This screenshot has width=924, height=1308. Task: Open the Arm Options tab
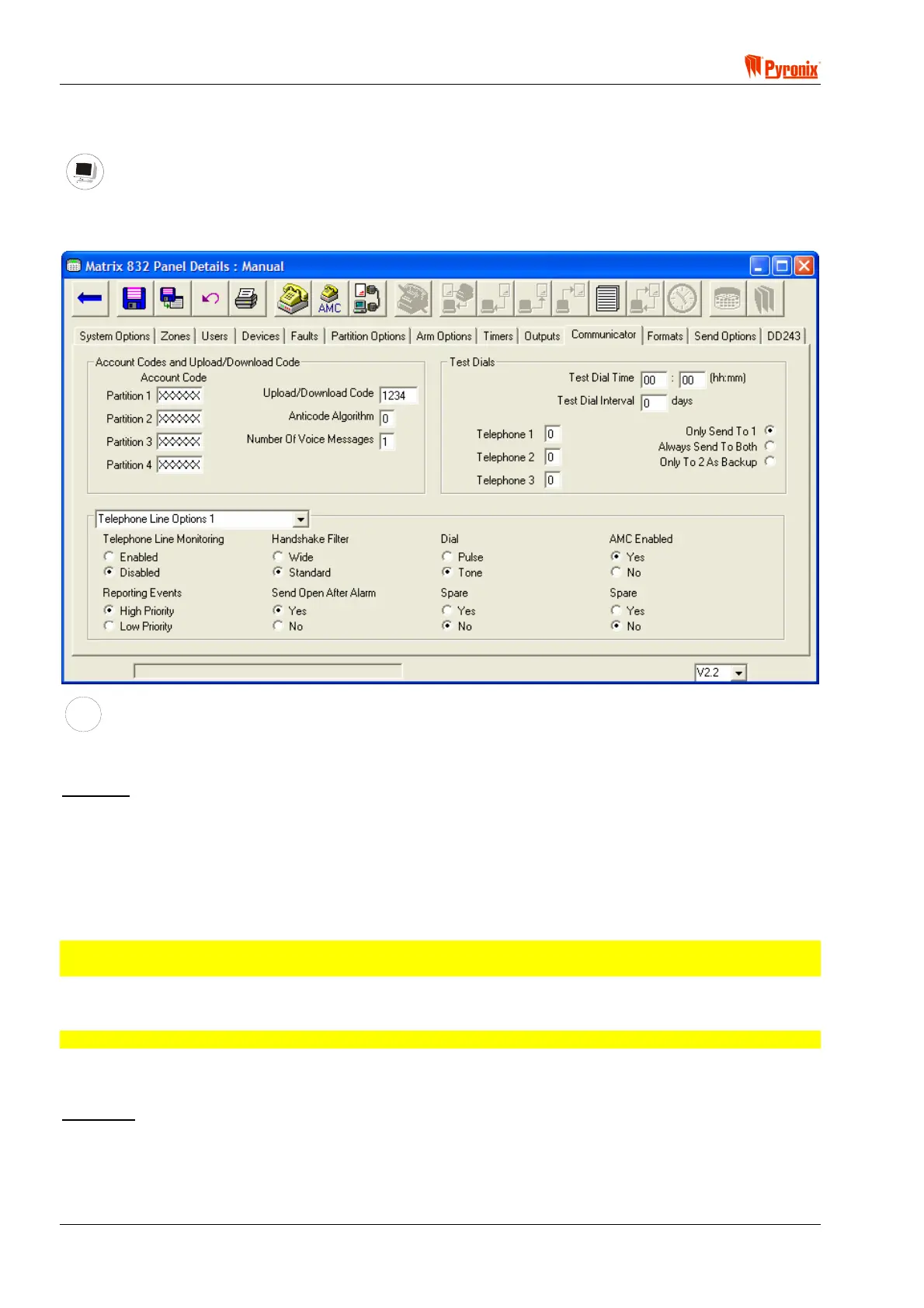pos(444,336)
